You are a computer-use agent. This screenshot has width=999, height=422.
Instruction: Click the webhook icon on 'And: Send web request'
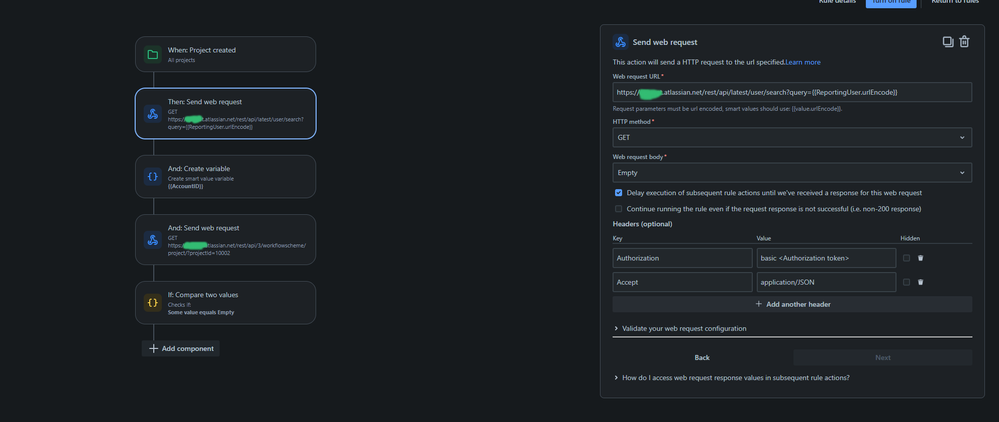tap(152, 240)
